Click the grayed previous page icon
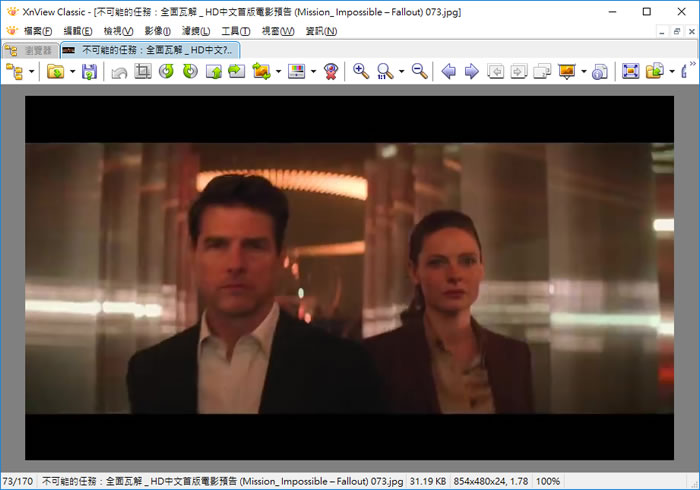Screen dimensions: 700x490 coord(496,71)
